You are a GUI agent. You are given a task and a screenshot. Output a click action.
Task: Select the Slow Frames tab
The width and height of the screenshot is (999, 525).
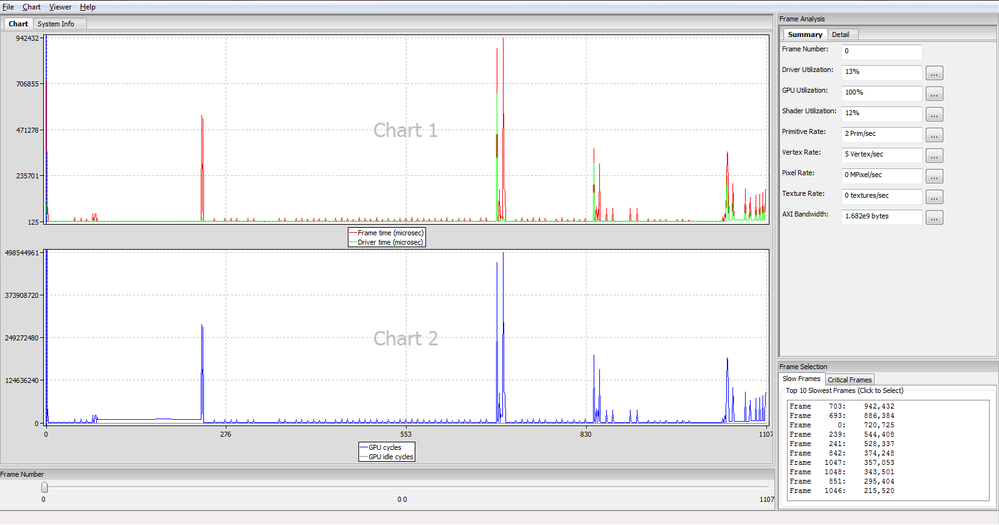tap(801, 378)
